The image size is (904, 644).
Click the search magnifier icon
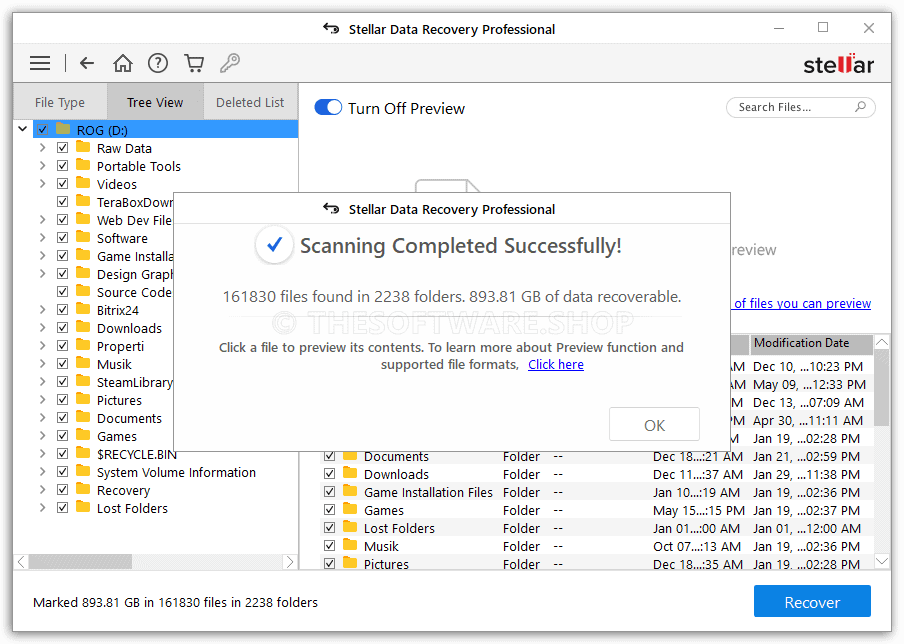860,107
